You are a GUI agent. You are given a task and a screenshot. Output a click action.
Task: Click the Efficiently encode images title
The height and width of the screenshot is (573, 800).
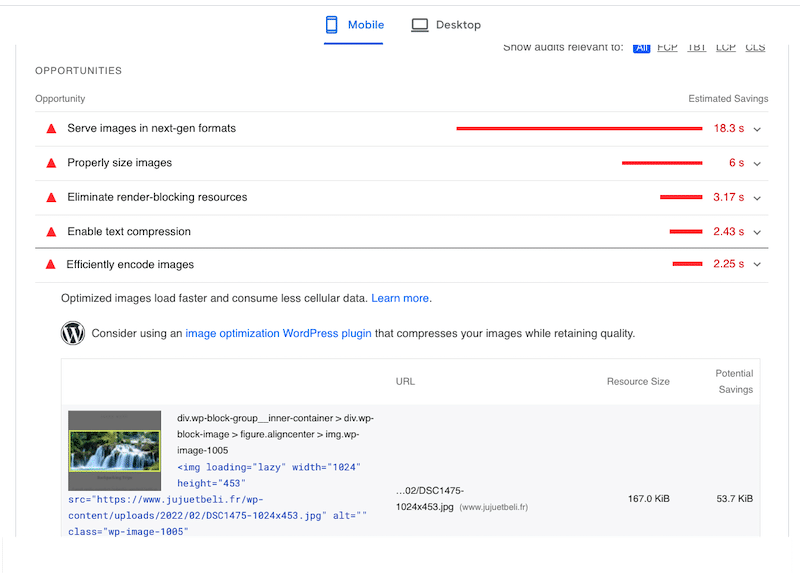click(130, 264)
